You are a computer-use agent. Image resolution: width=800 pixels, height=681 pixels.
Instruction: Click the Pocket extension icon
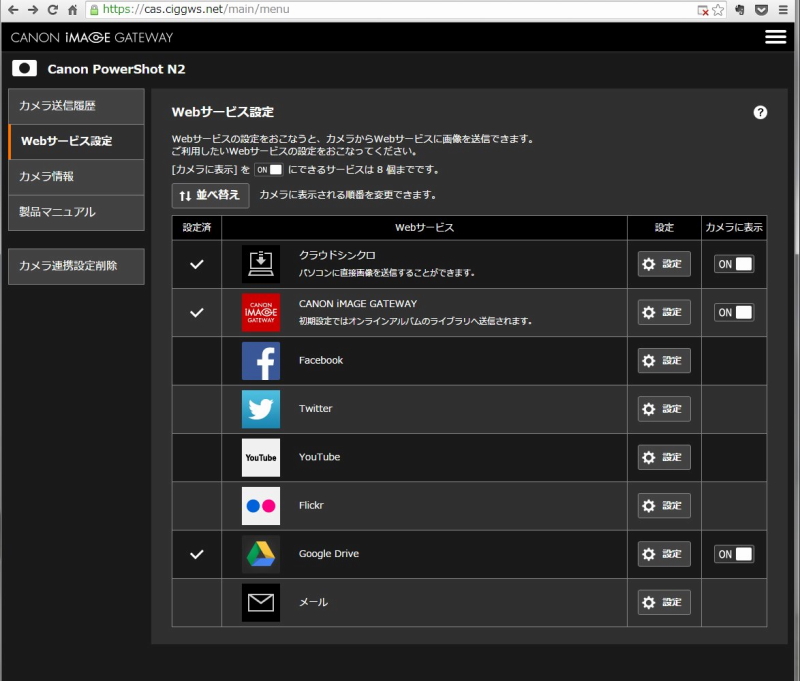761,9
